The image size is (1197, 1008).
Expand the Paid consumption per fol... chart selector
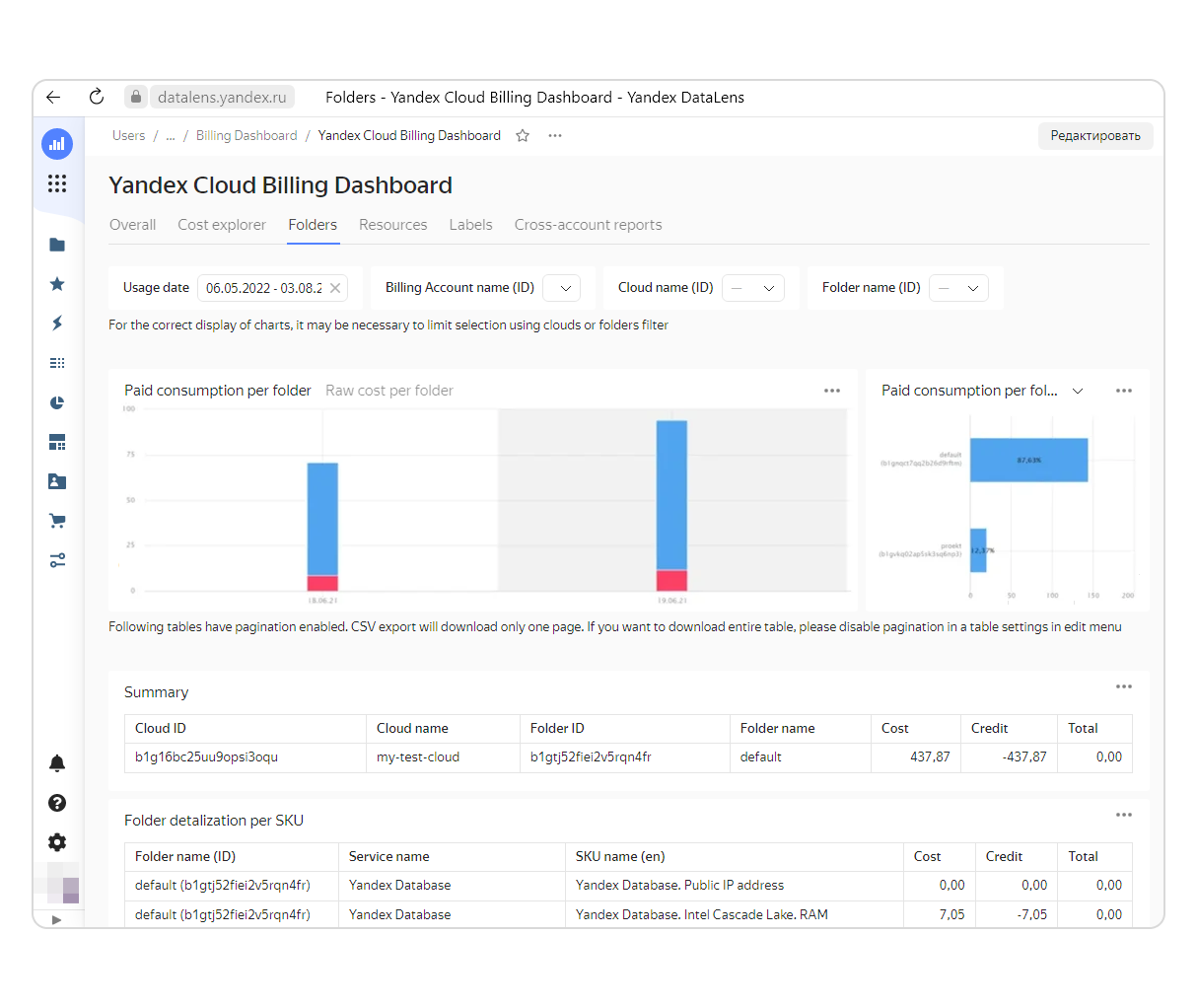[x=1078, y=391]
